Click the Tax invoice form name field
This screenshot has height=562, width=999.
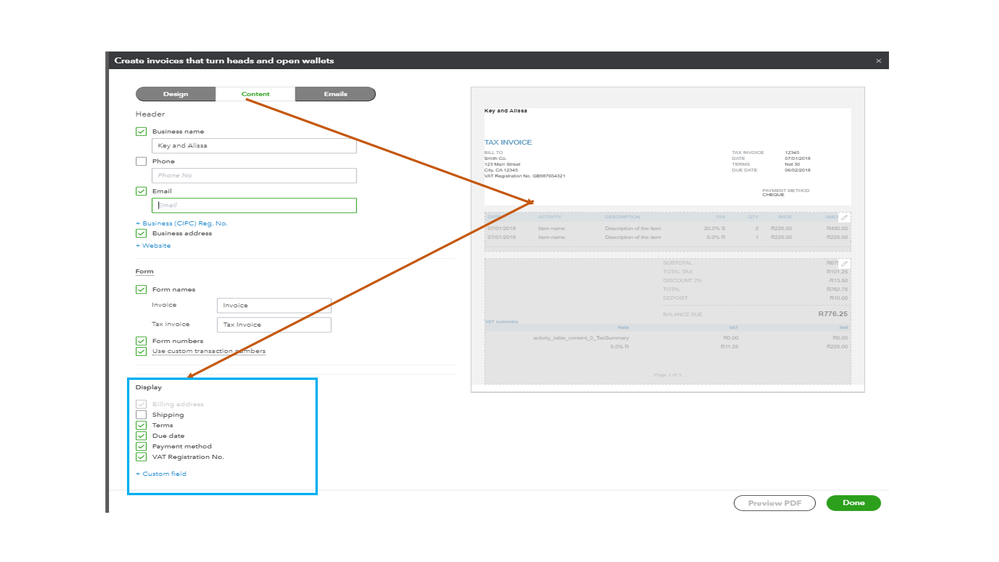point(274,324)
